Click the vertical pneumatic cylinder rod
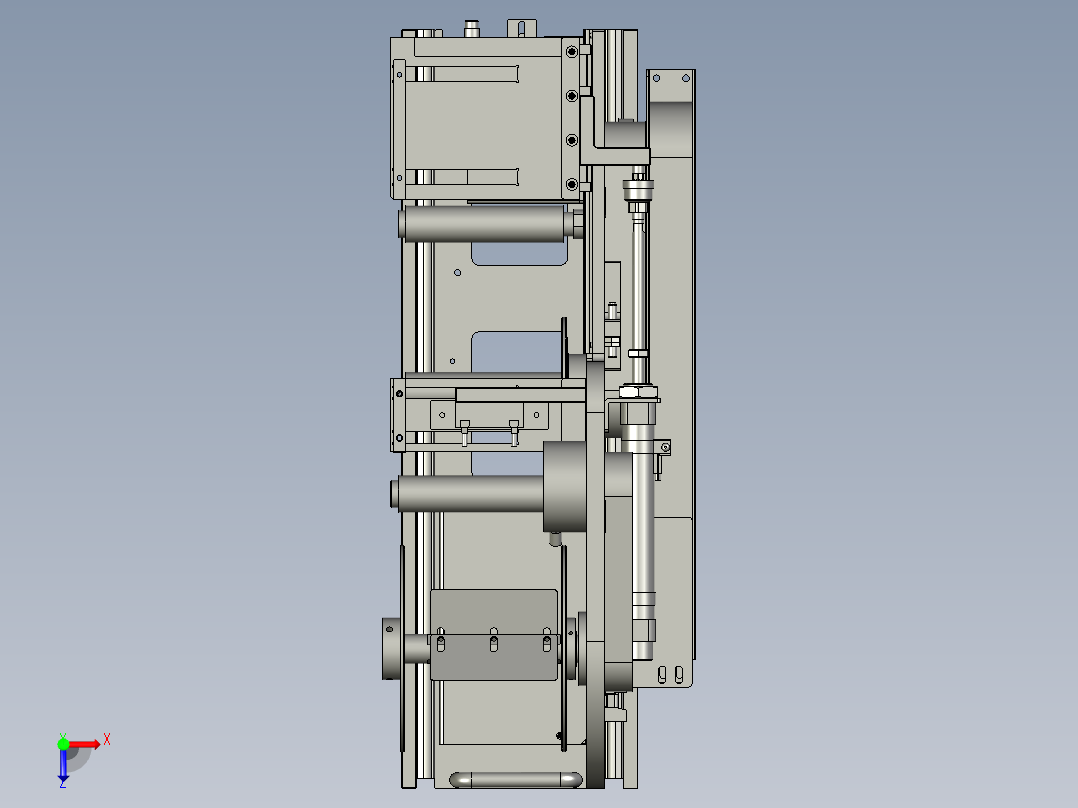Screen dimensions: 1078x808 [x=638, y=280]
